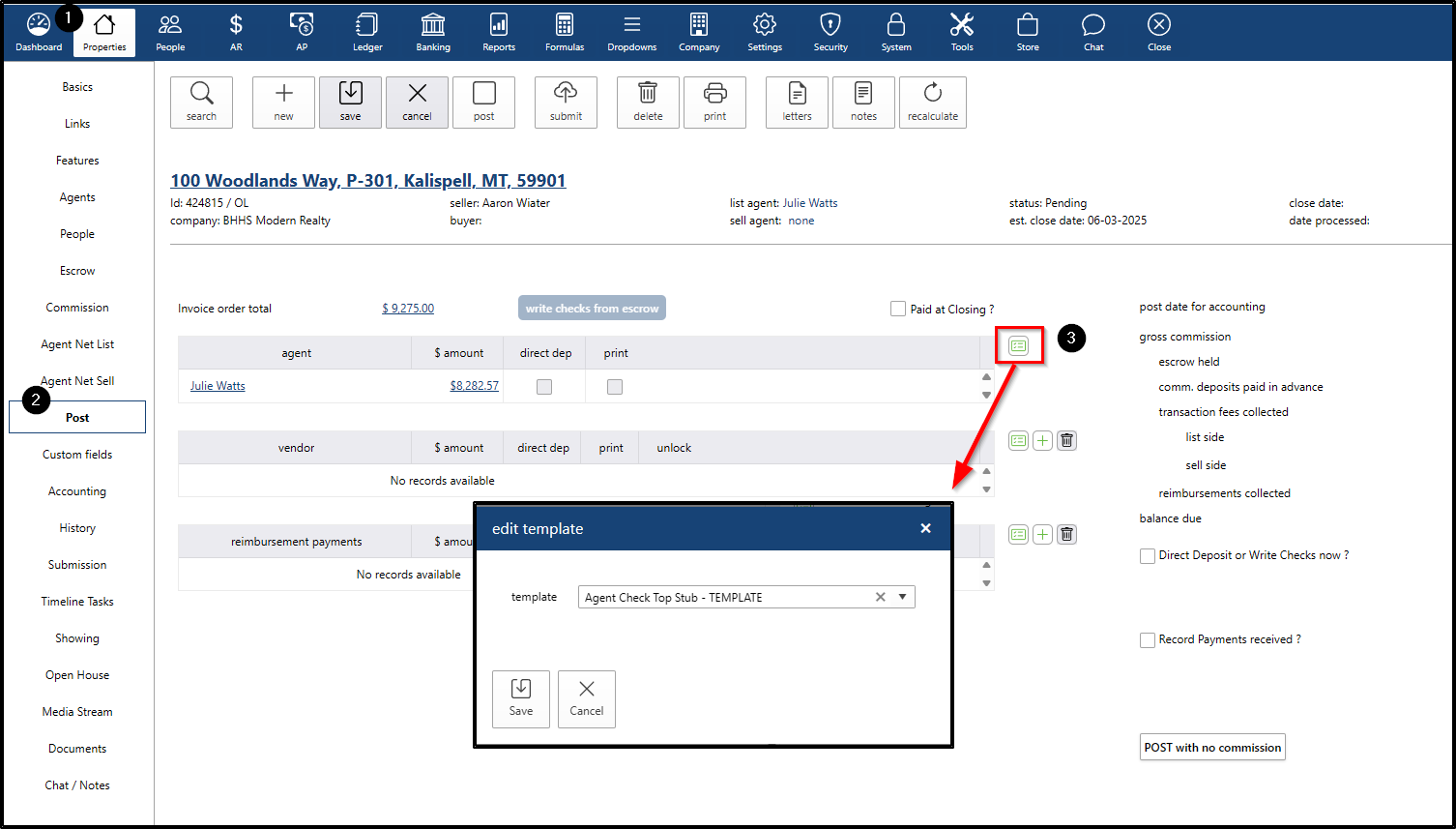Enable Direct Deposit or Write Checks now

[x=1148, y=556]
